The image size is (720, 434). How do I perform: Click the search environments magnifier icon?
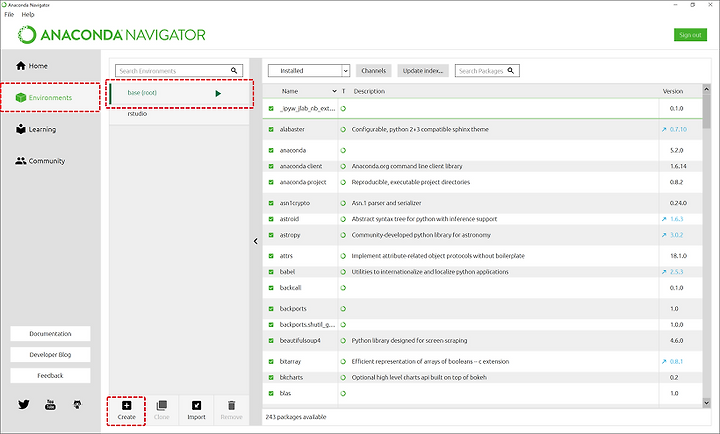234,71
